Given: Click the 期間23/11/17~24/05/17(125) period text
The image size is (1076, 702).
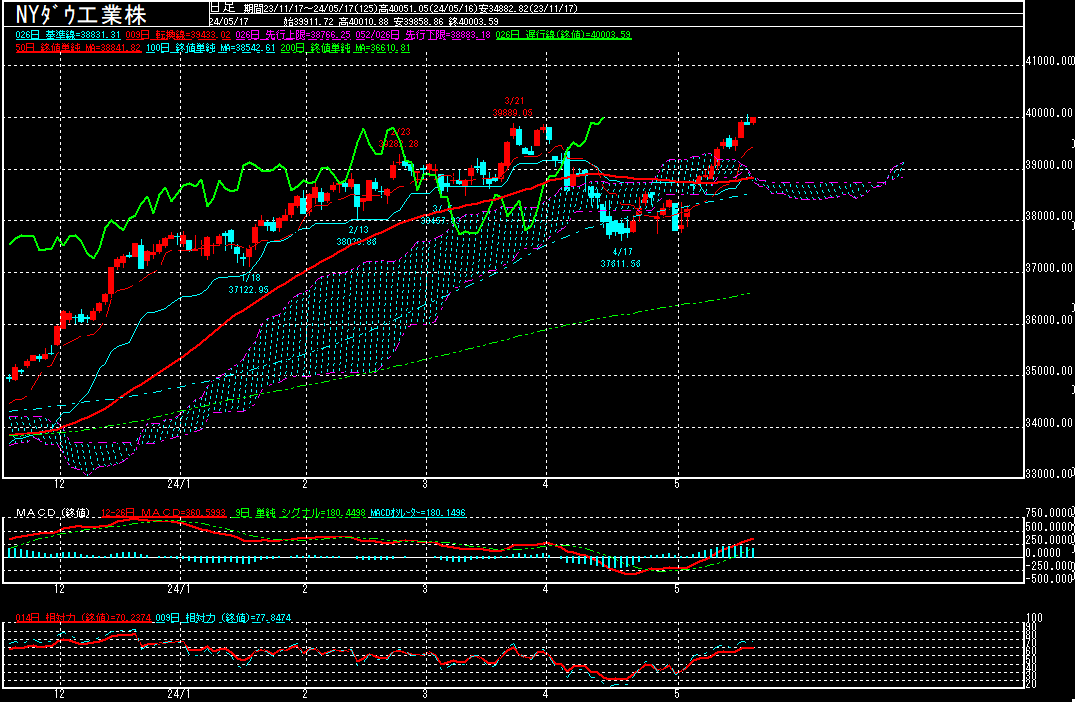Looking at the screenshot, I should pos(313,9).
